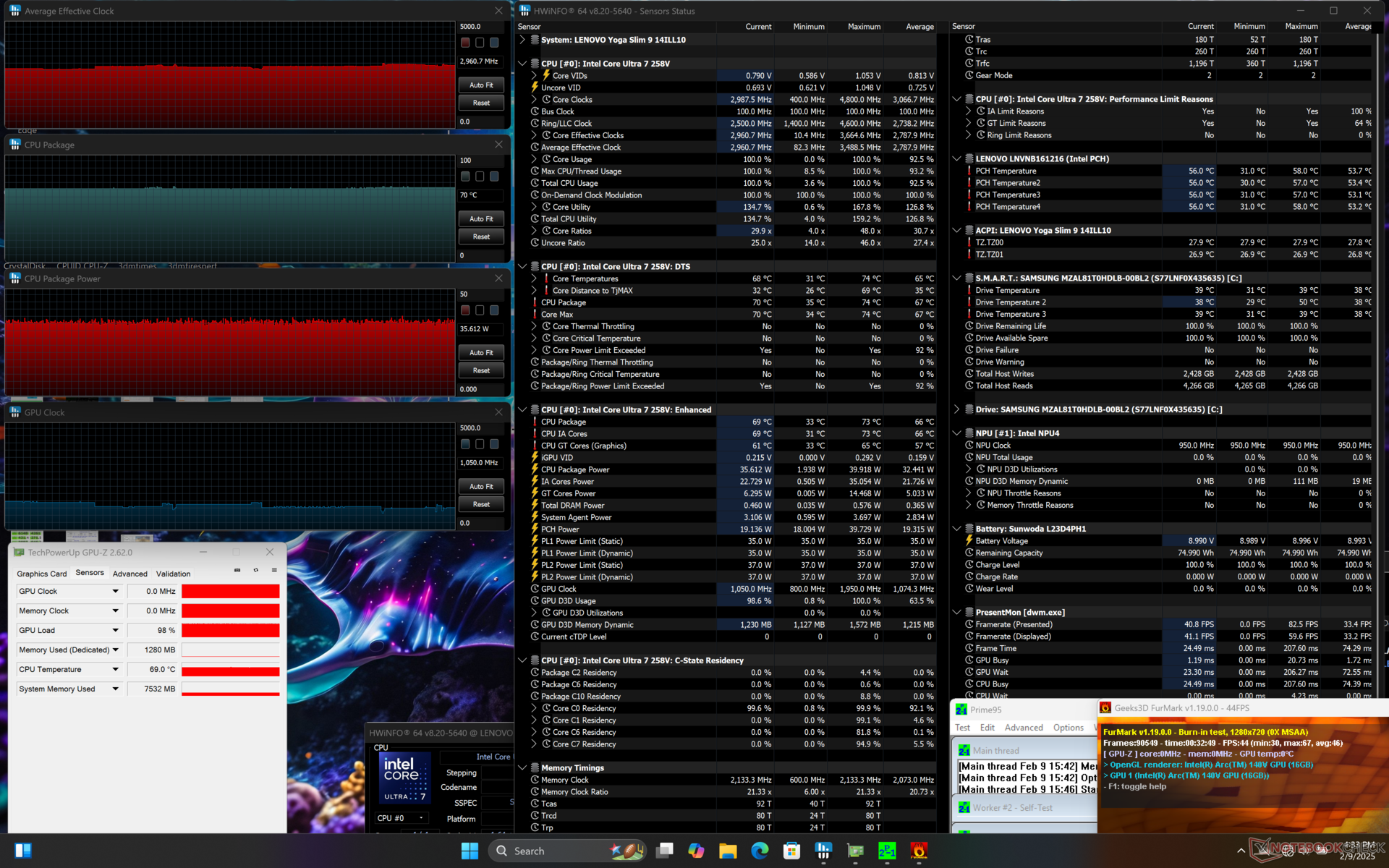Open FurMark from the taskbar
This screenshot has height=868, width=1389.
[x=919, y=851]
